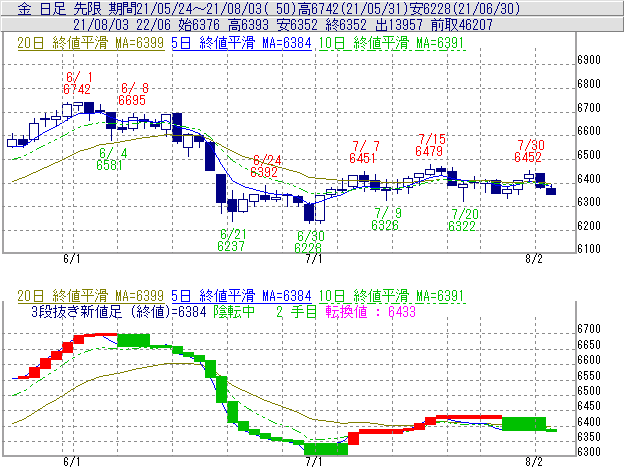Click the 3段抜き新値足 (終値)=6384 label

pos(119,311)
